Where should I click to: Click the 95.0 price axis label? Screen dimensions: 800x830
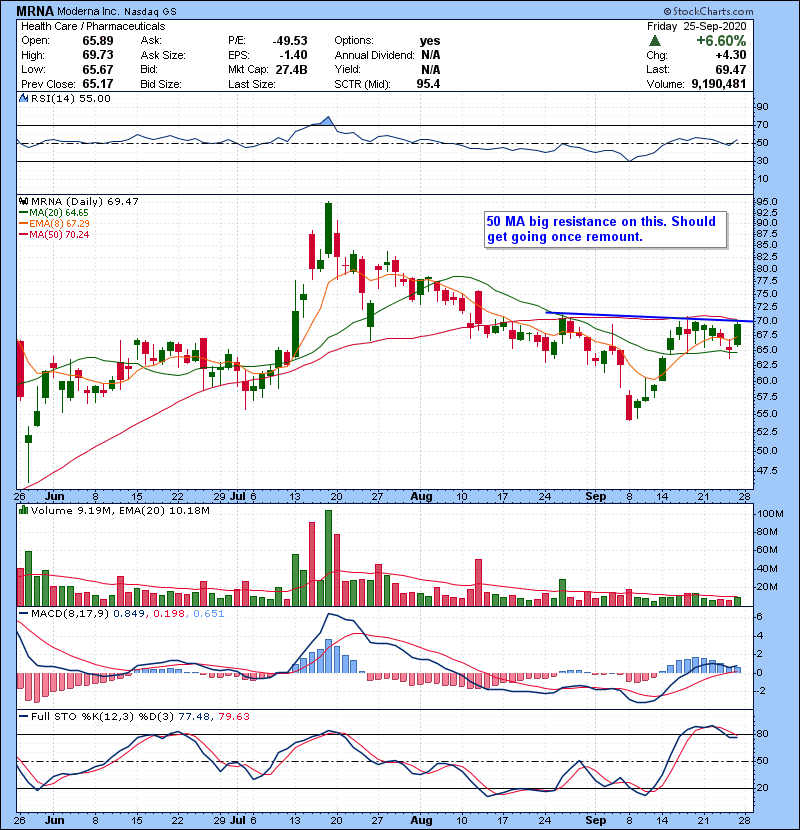pyautogui.click(x=768, y=202)
